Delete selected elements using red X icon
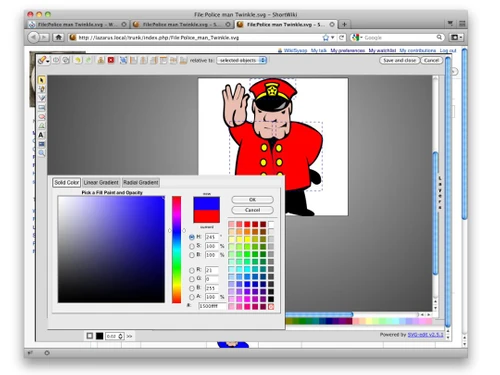This screenshot has height=375, width=500. pyautogui.click(x=111, y=60)
